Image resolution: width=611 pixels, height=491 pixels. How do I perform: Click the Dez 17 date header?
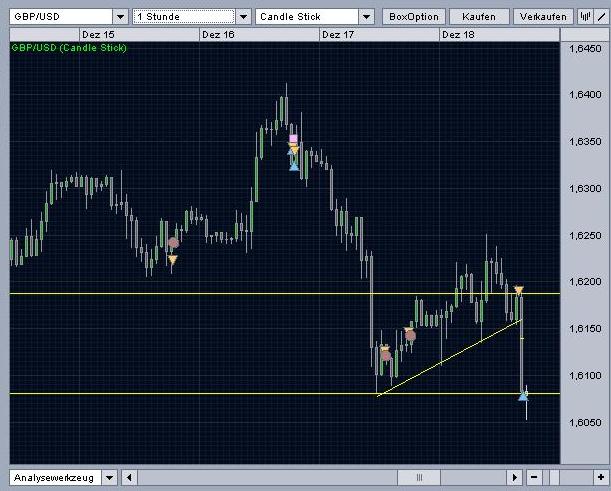pos(338,35)
